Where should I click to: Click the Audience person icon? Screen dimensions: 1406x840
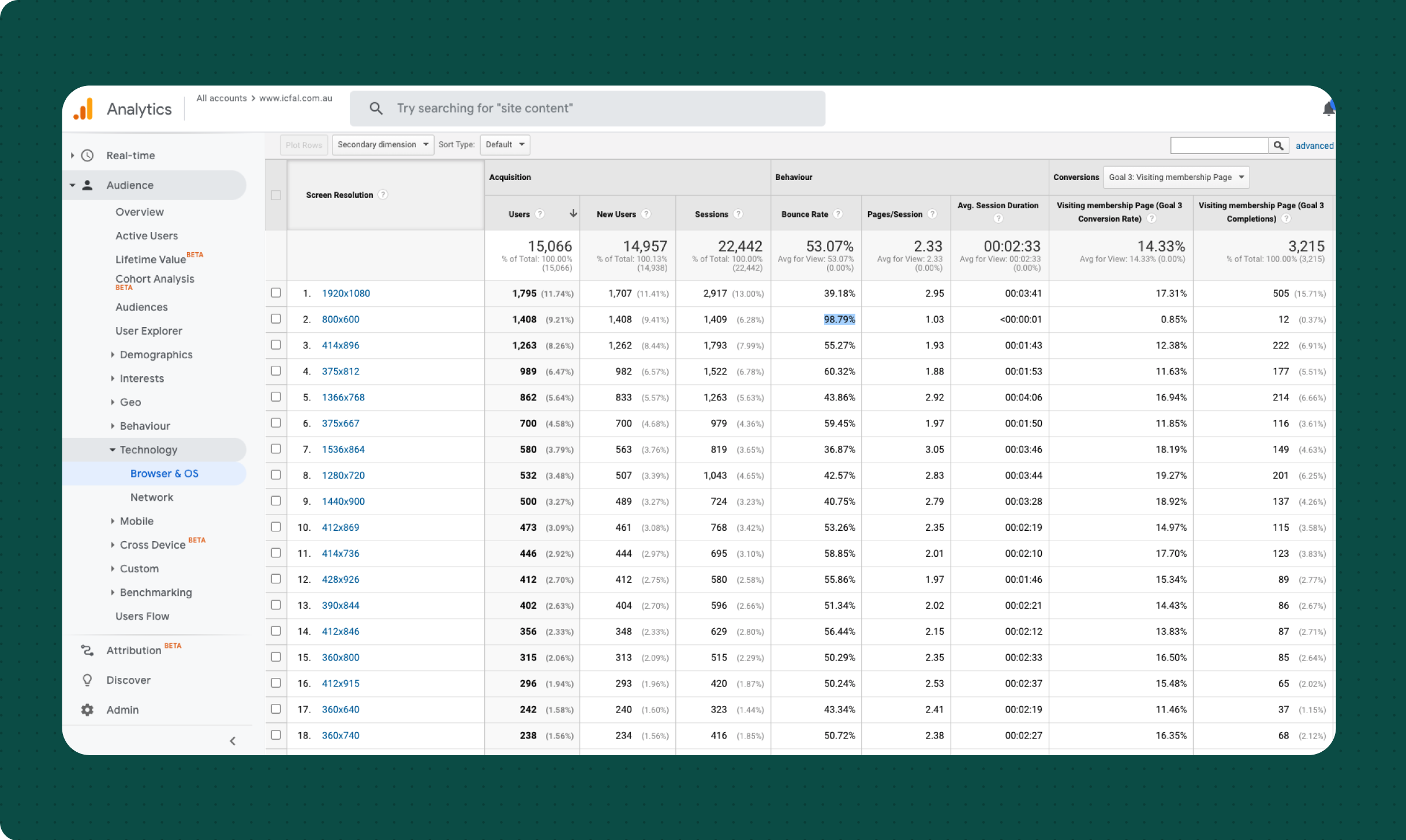coord(88,185)
